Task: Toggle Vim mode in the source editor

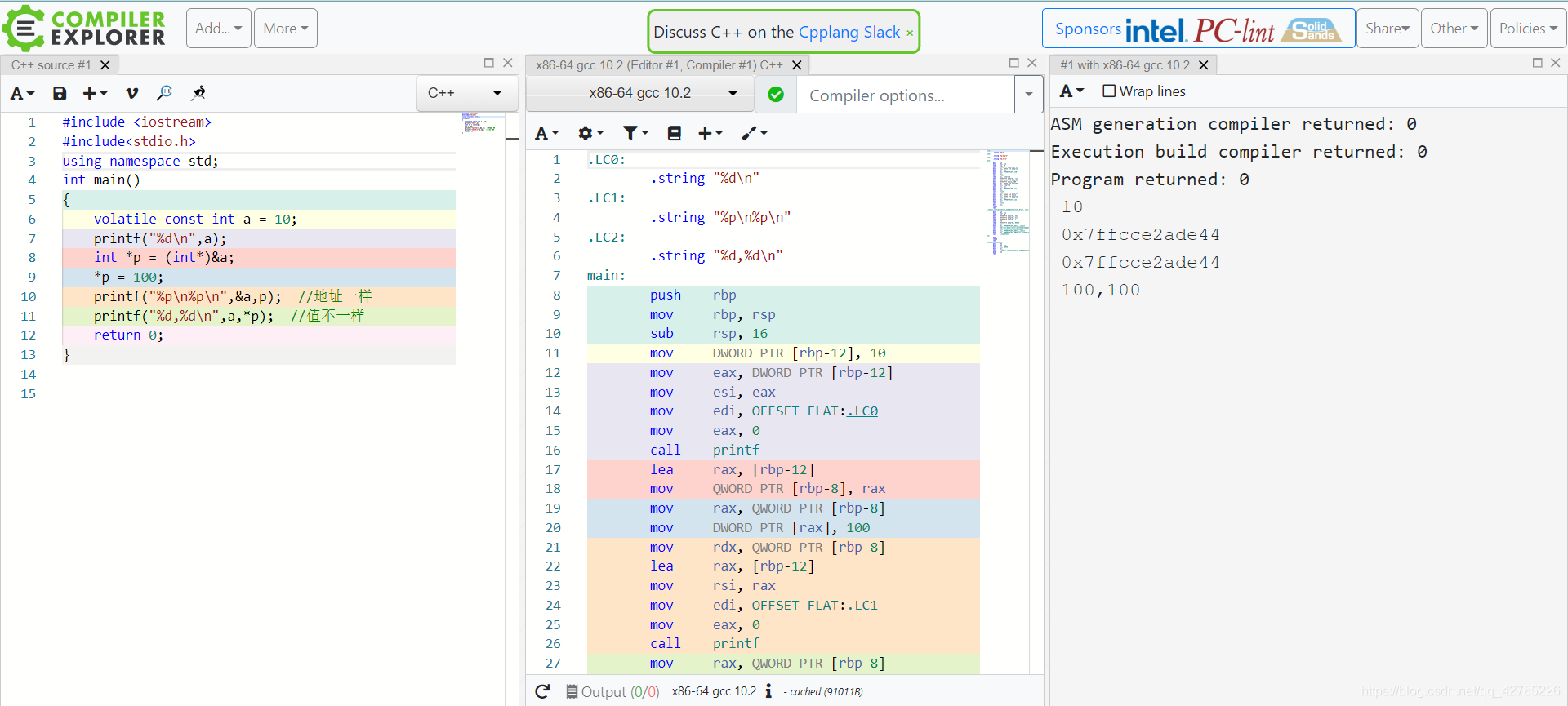Action: click(x=131, y=94)
